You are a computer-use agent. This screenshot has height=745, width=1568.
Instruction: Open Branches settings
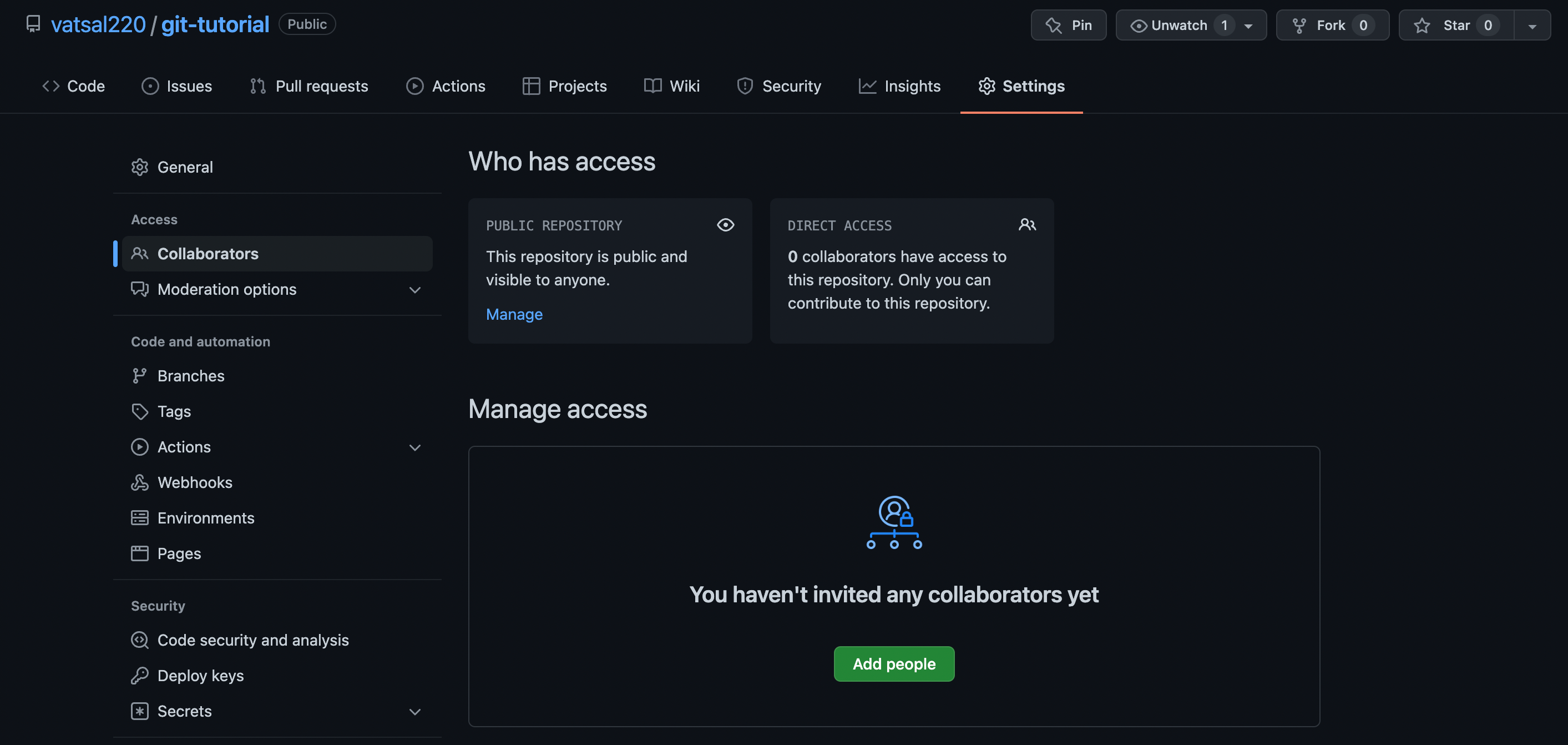click(x=277, y=376)
